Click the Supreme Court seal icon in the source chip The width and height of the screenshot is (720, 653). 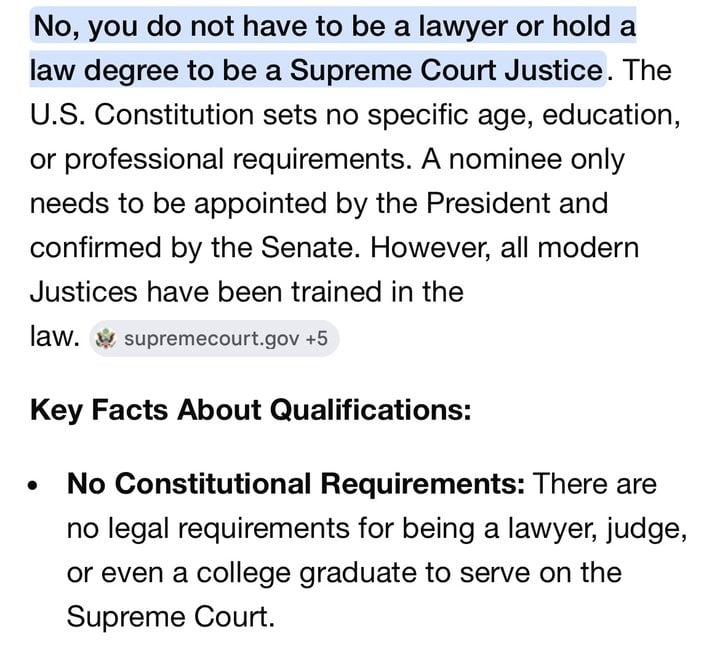click(105, 340)
